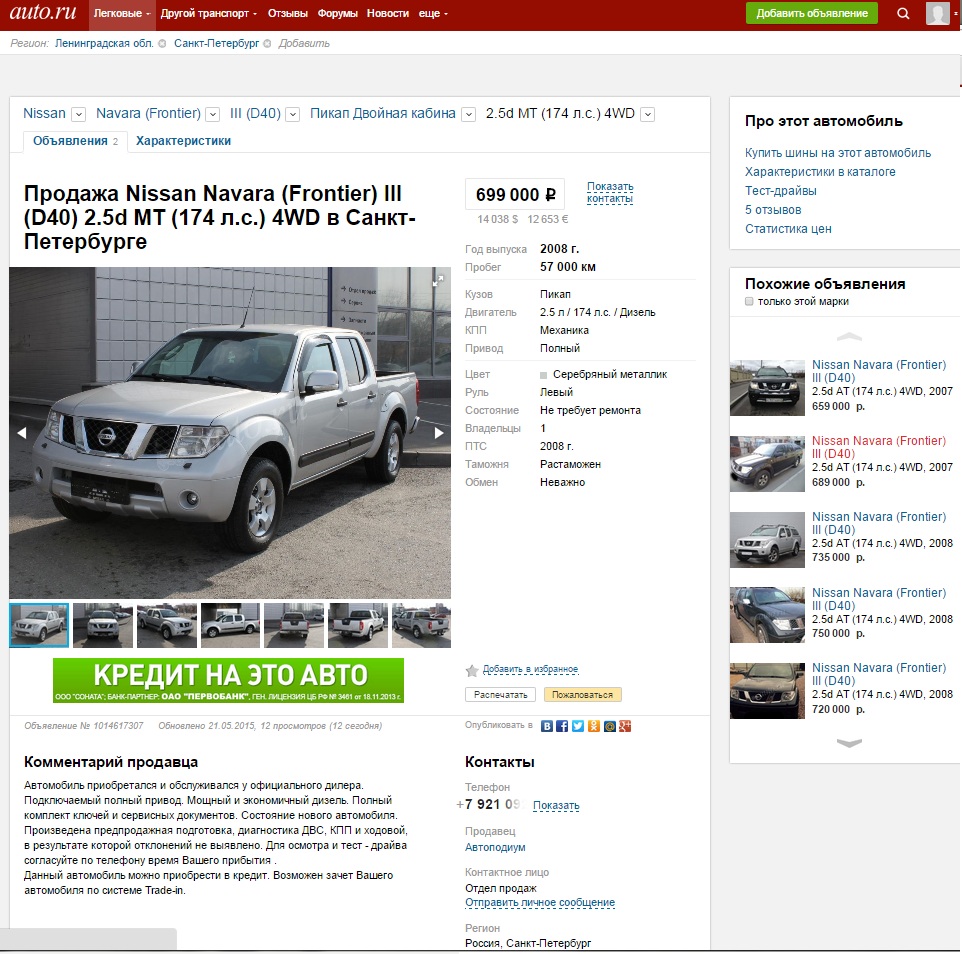Viewport: 962px width, 954px height.
Task: Select the fifth photo thumbnail, rear view
Action: point(294,625)
